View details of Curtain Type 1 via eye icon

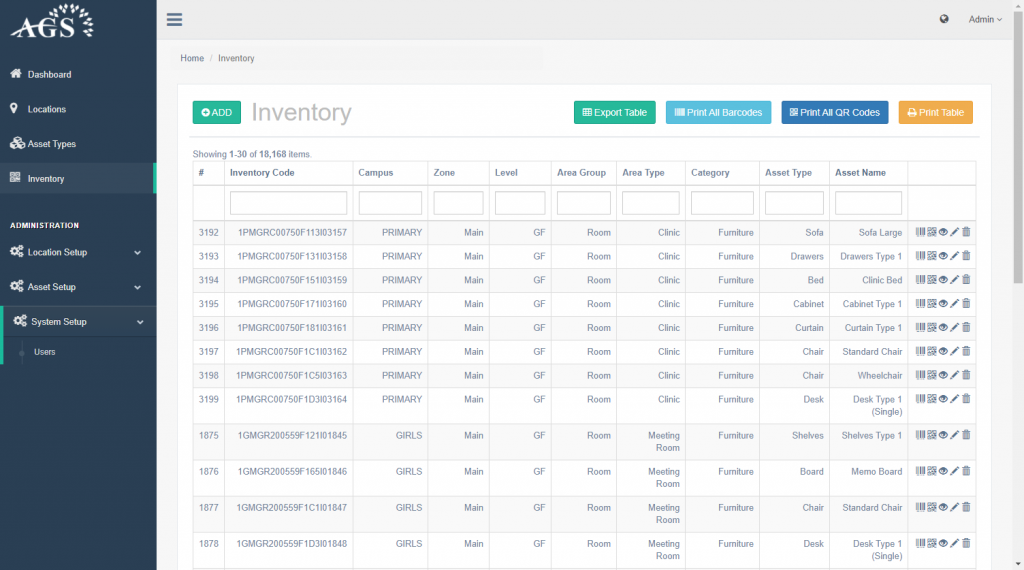(943, 328)
